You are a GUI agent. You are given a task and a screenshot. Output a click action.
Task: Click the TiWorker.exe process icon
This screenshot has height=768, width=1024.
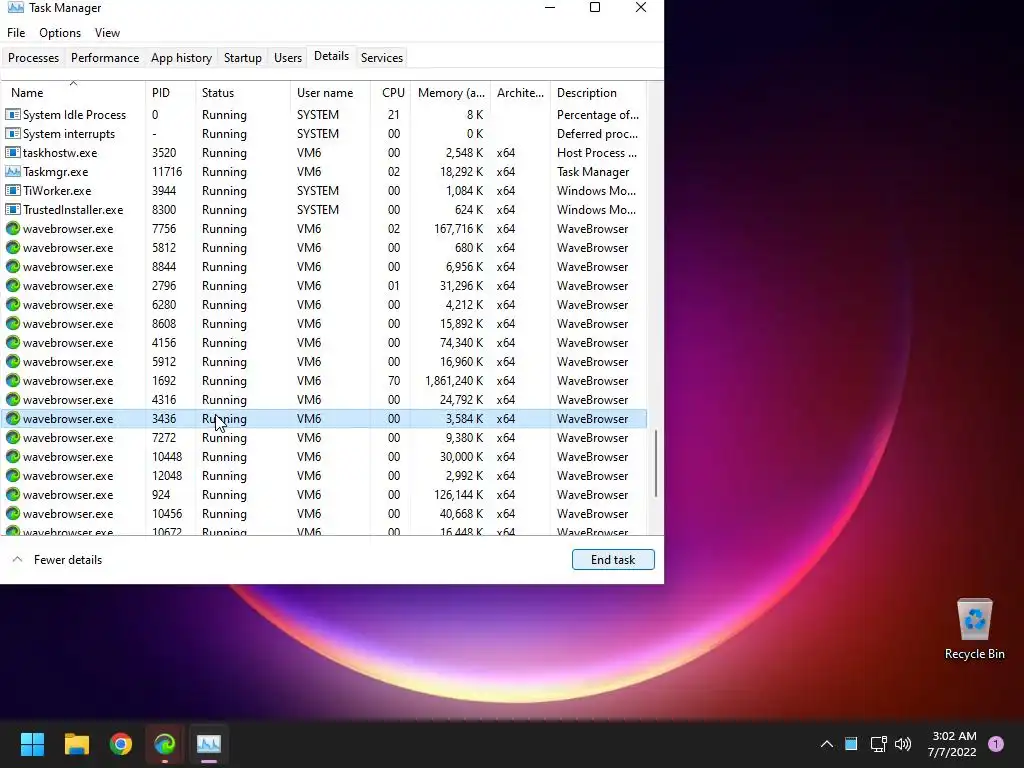pyautogui.click(x=12, y=190)
